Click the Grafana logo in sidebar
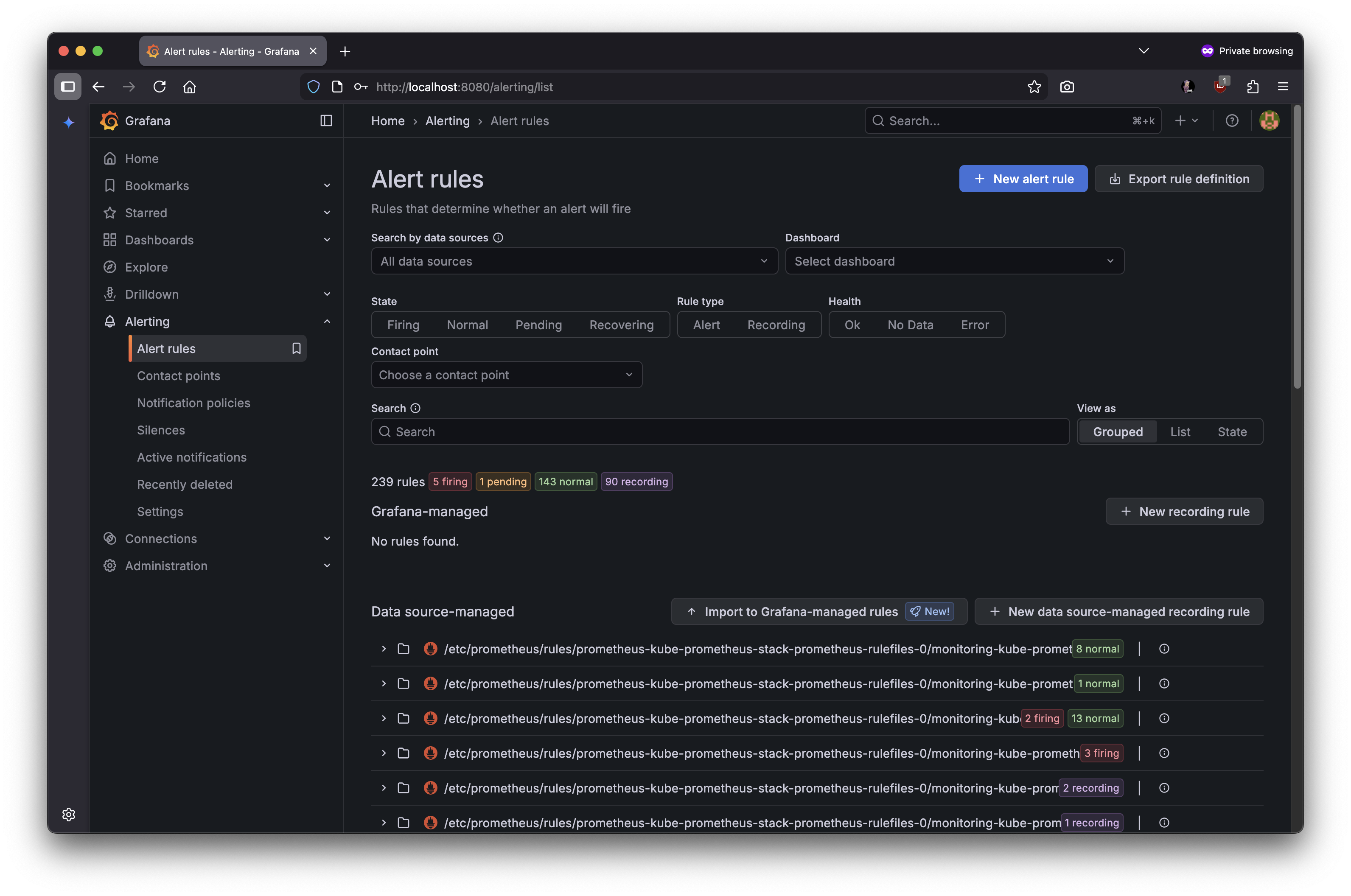The width and height of the screenshot is (1351, 896). 109,120
